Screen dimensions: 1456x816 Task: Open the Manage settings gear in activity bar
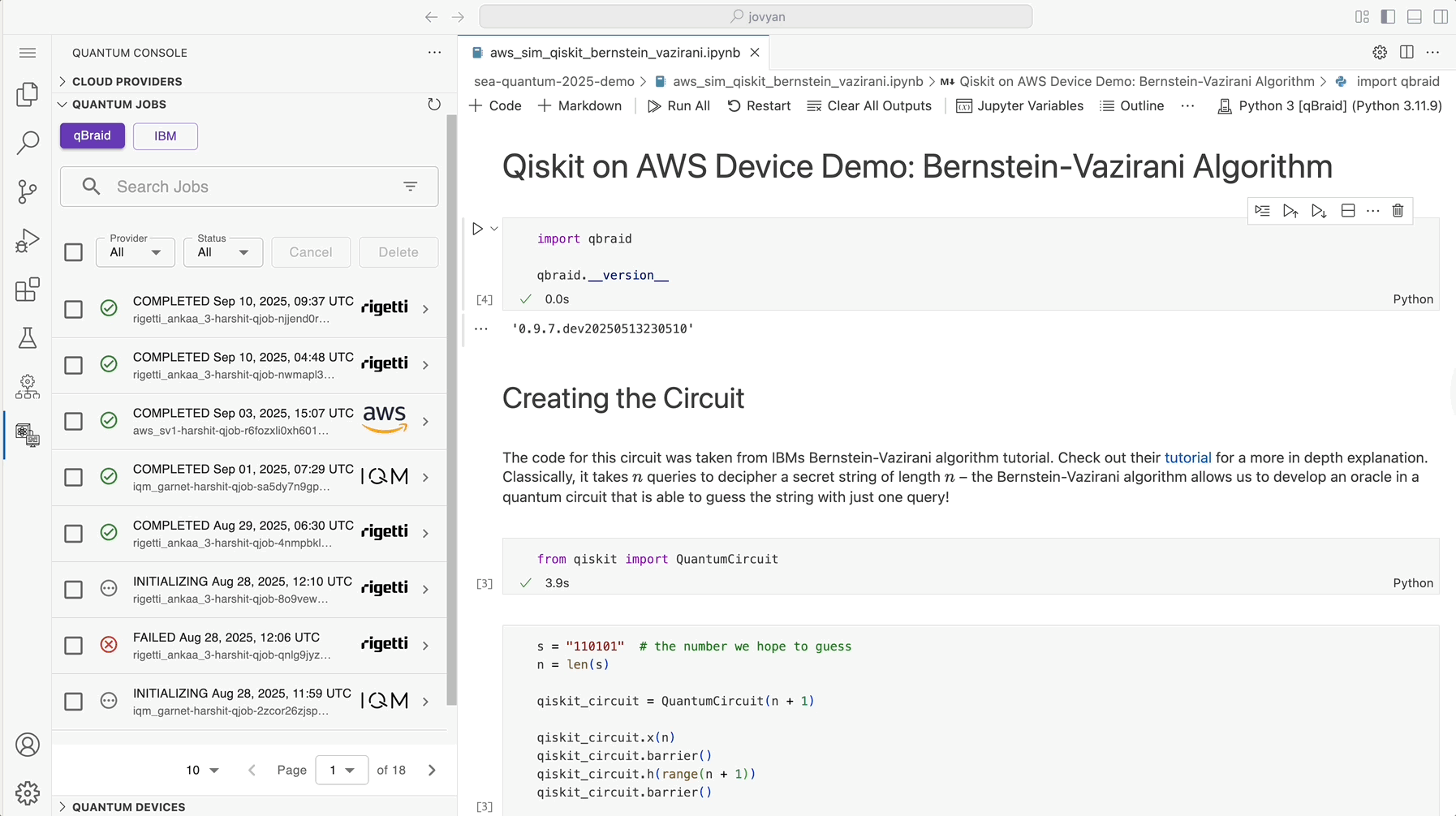click(x=28, y=793)
